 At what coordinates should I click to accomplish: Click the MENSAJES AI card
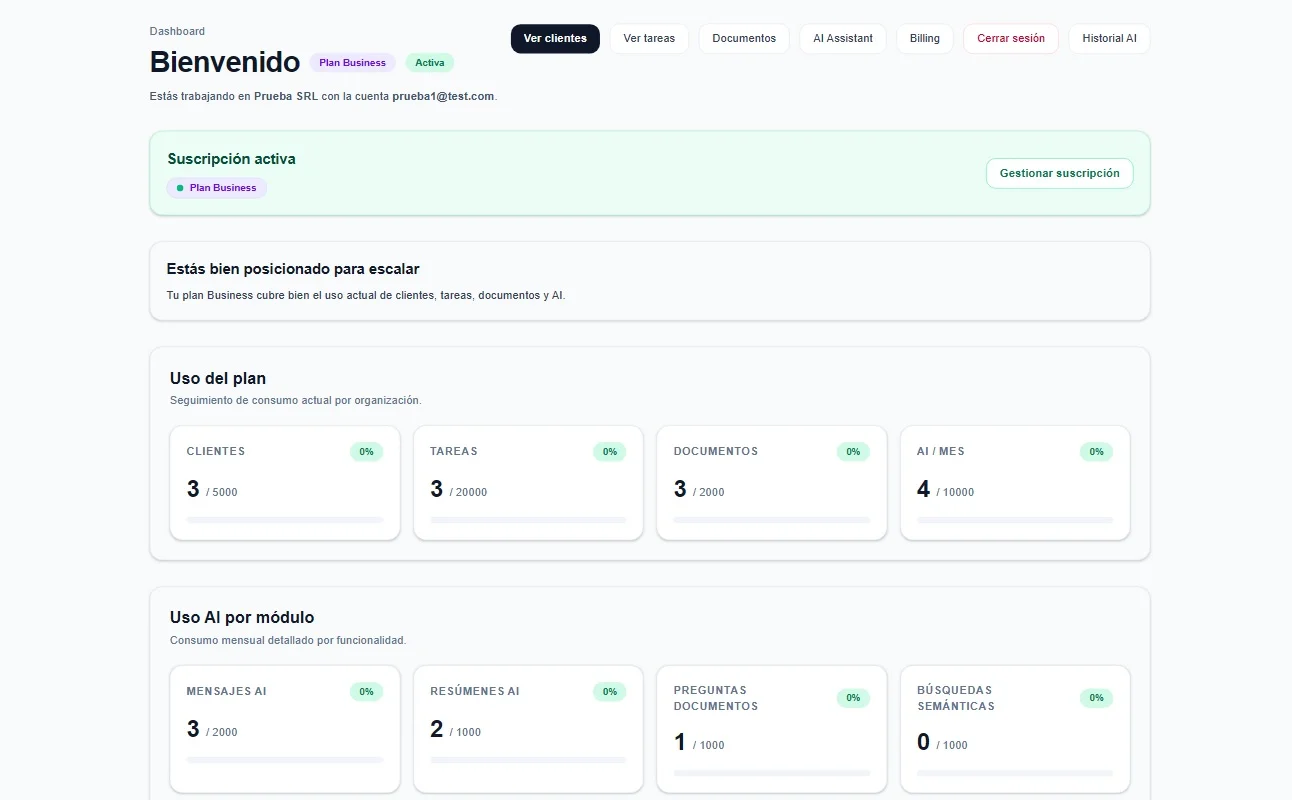click(x=284, y=729)
